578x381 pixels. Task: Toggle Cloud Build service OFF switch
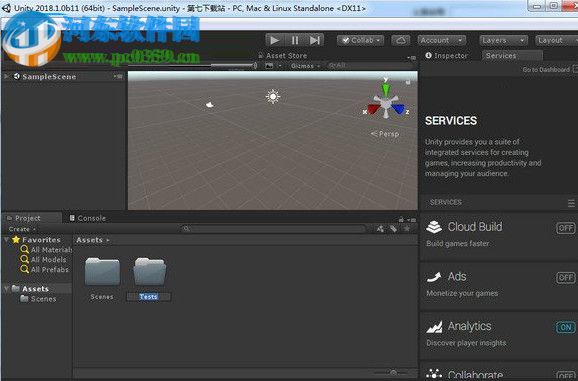(565, 228)
